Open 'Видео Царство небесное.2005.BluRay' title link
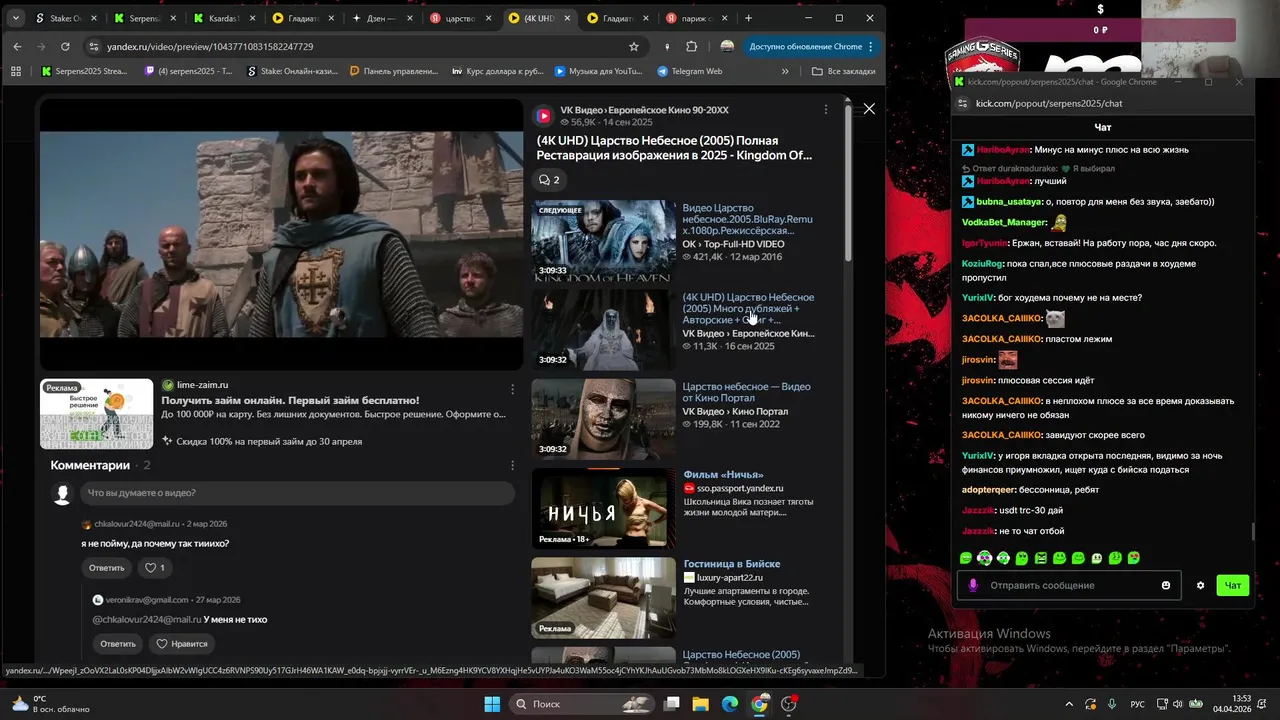This screenshot has height=720, width=1280. pos(748,219)
